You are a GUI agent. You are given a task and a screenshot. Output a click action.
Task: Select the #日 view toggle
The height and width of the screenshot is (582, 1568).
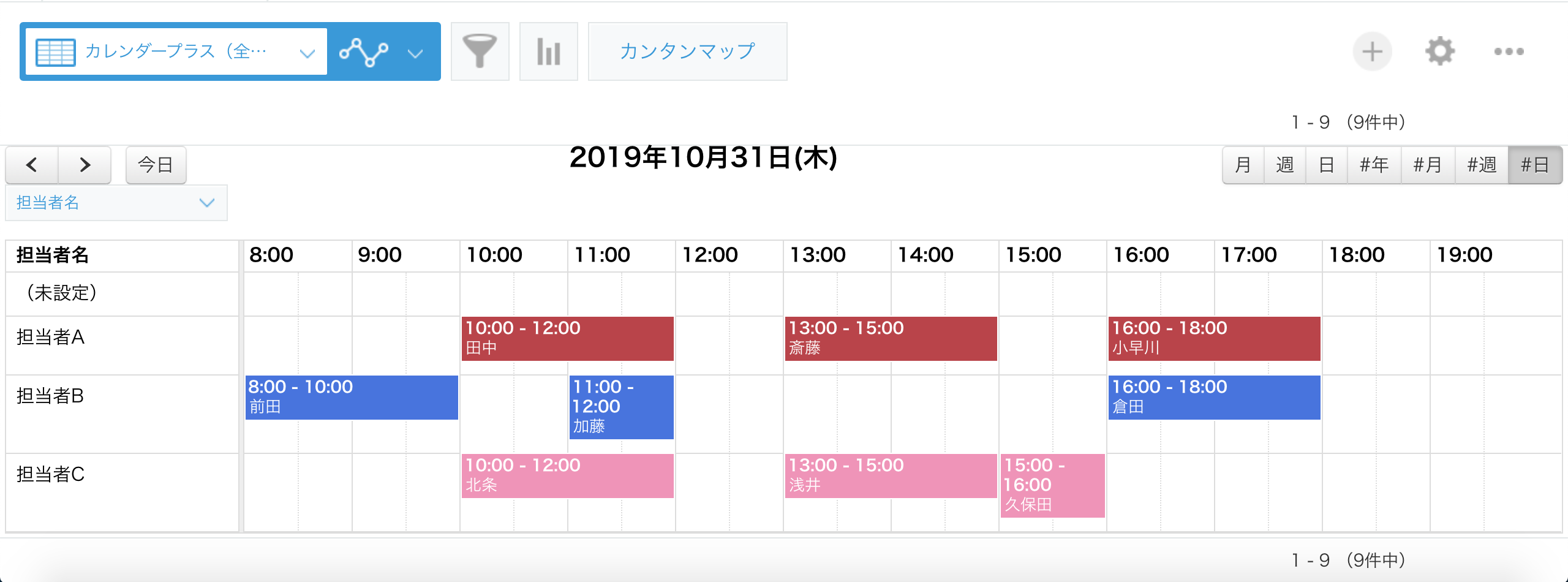(x=1535, y=165)
